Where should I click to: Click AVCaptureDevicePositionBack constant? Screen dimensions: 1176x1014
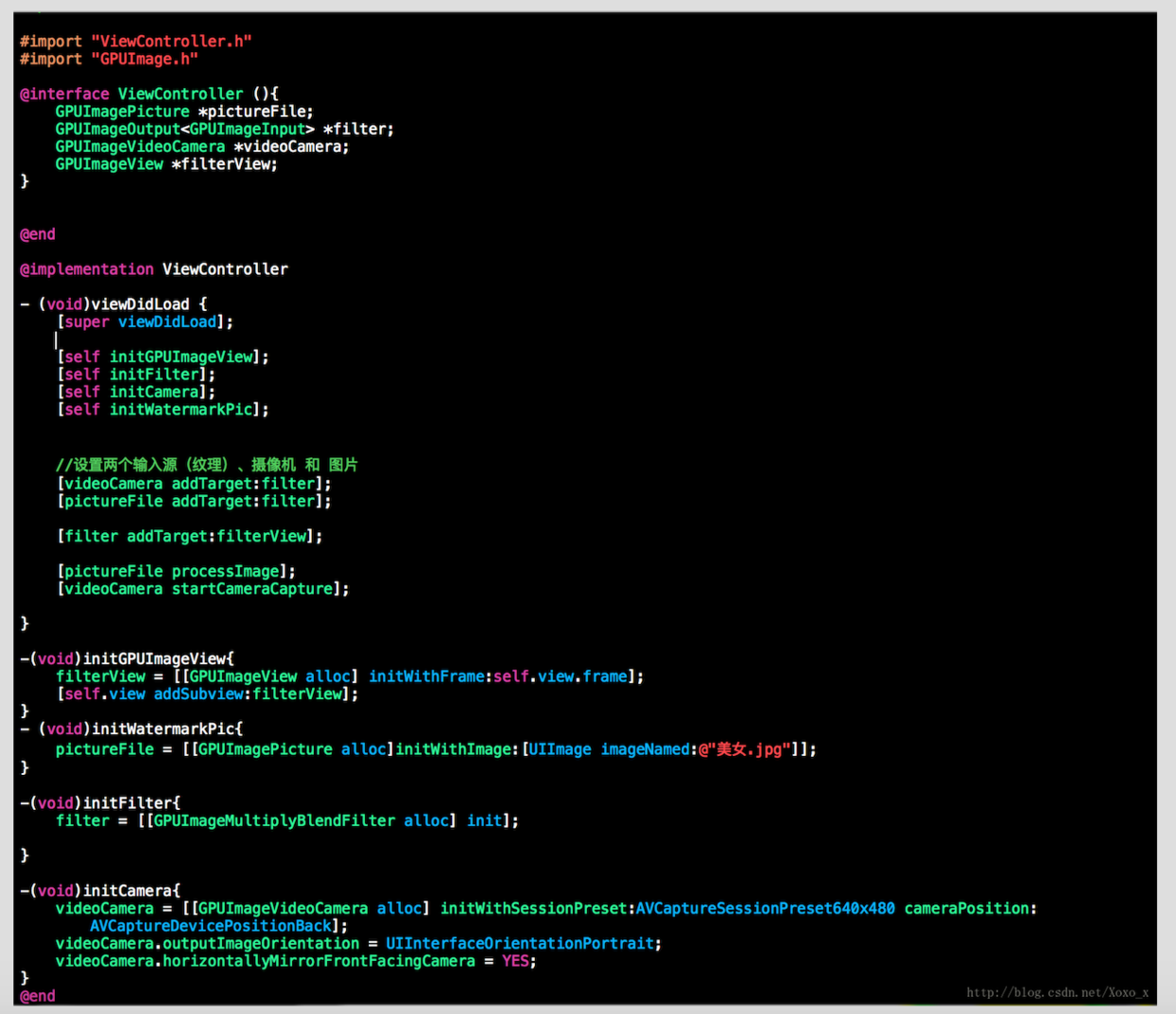211,926
